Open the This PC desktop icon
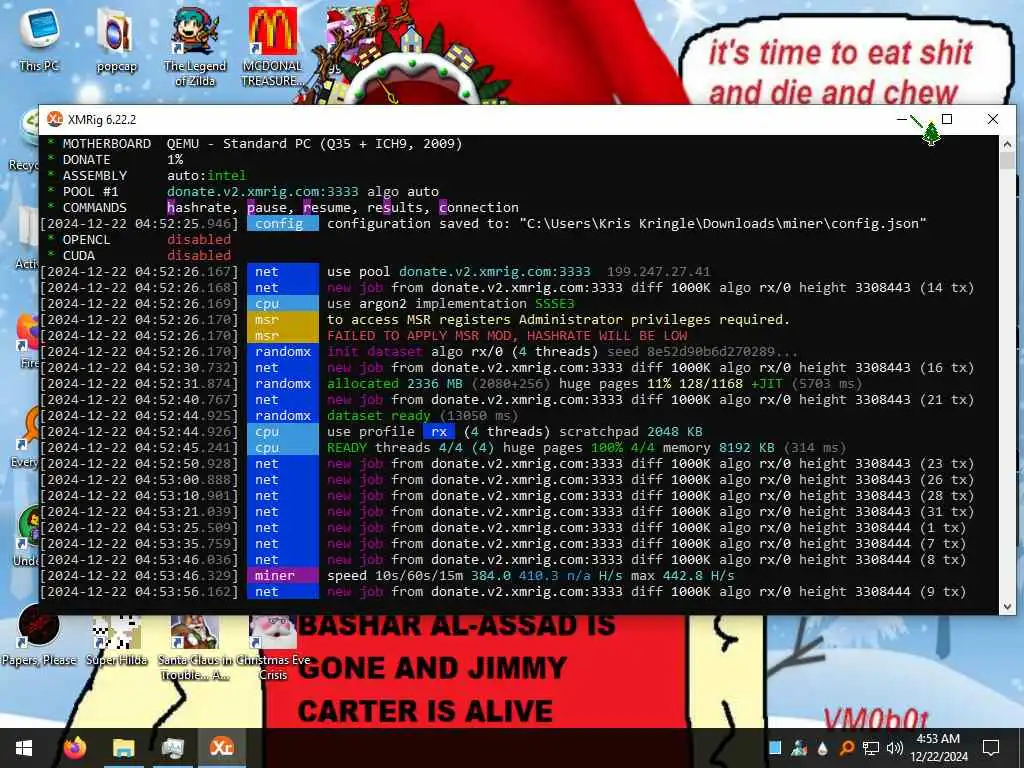Screen dimensions: 1024x768 39,38
